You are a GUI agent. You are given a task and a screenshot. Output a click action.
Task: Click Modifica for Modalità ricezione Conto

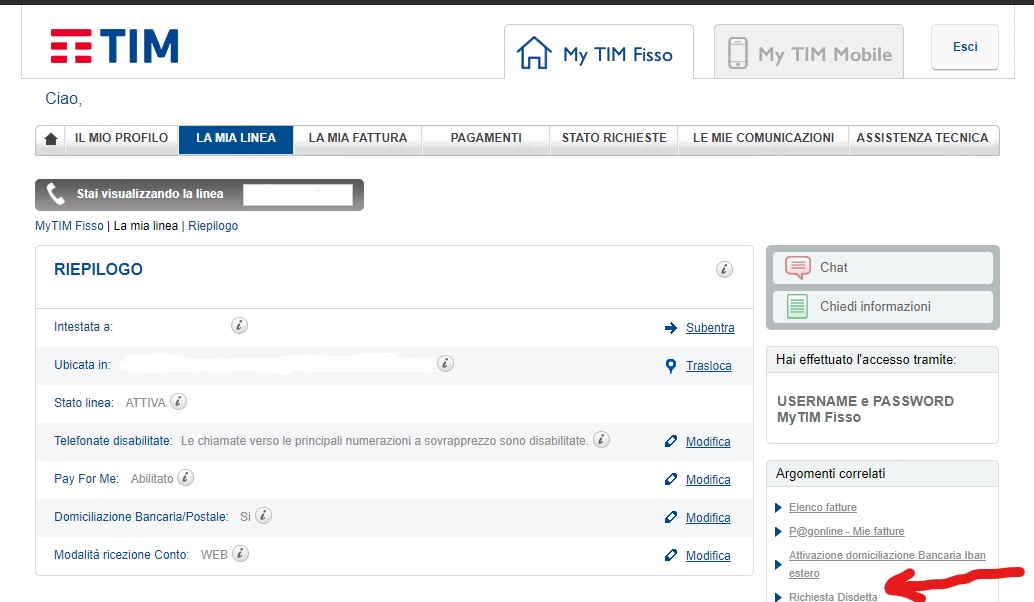tap(708, 556)
